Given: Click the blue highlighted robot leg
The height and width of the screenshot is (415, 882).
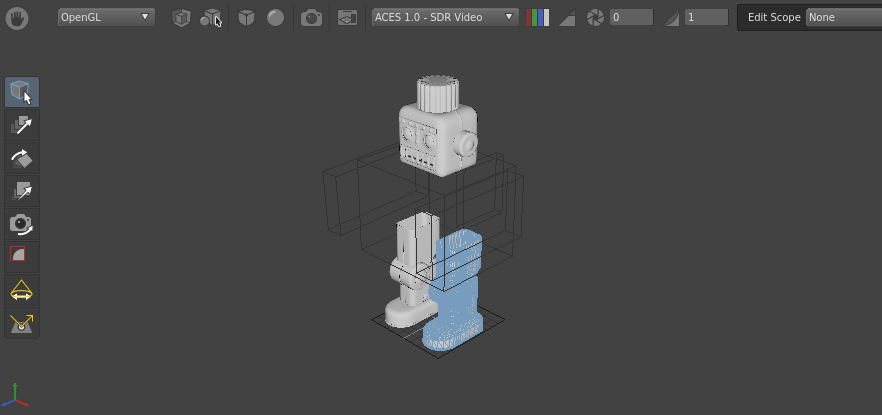Looking at the screenshot, I should tap(456, 292).
